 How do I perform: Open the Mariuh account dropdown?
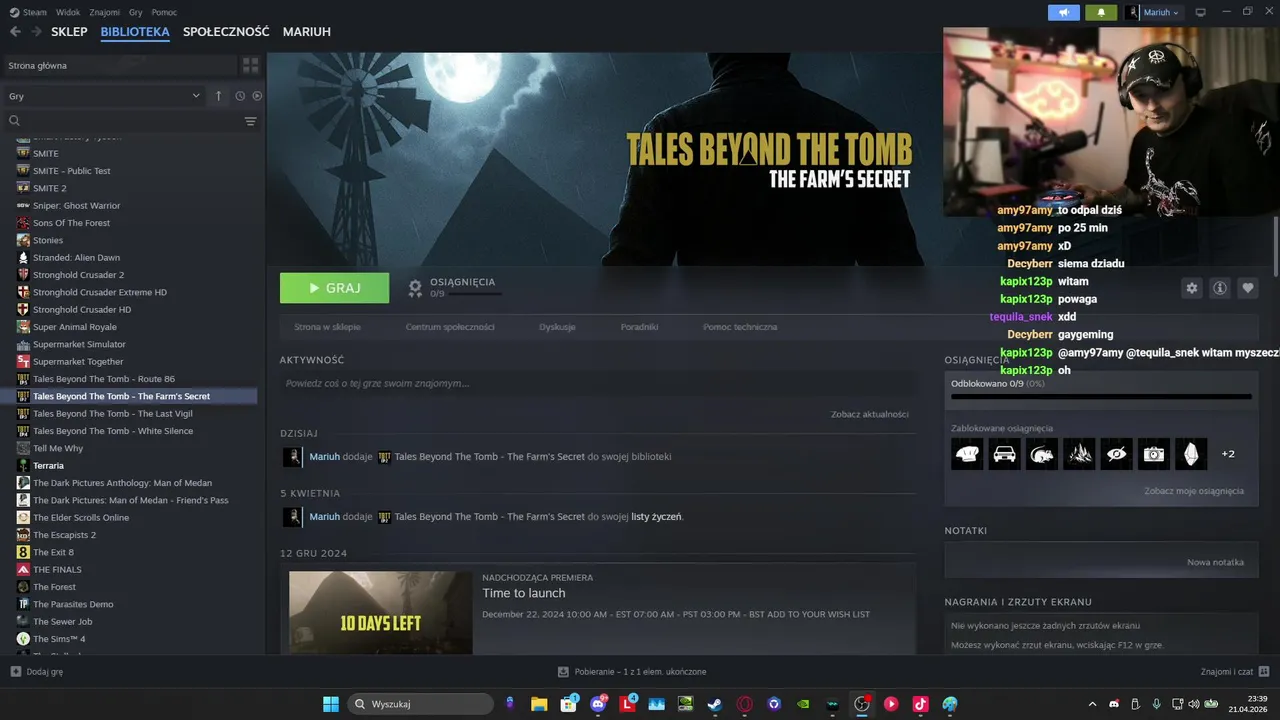(1153, 12)
